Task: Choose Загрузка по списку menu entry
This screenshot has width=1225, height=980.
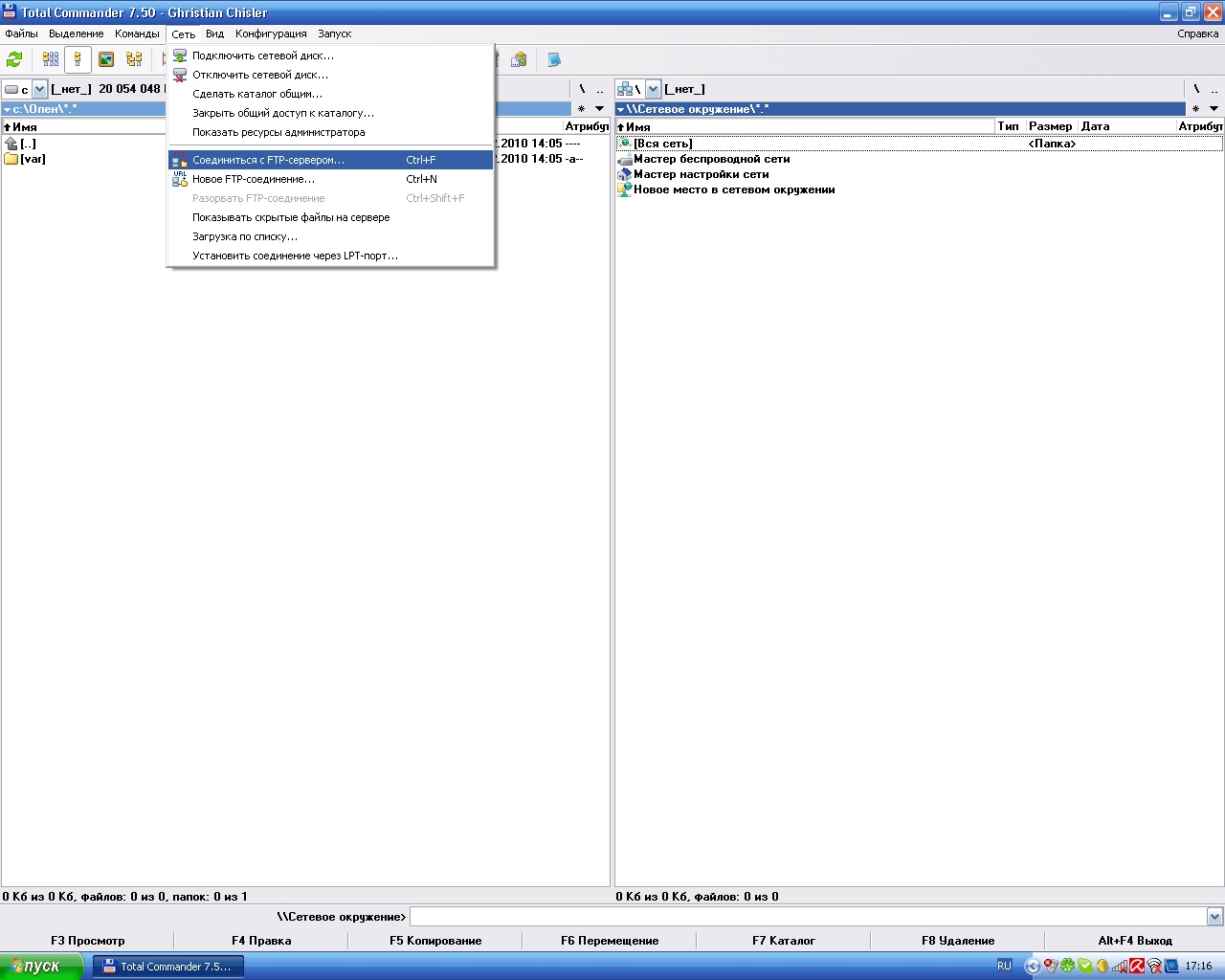Action: click(x=331, y=236)
